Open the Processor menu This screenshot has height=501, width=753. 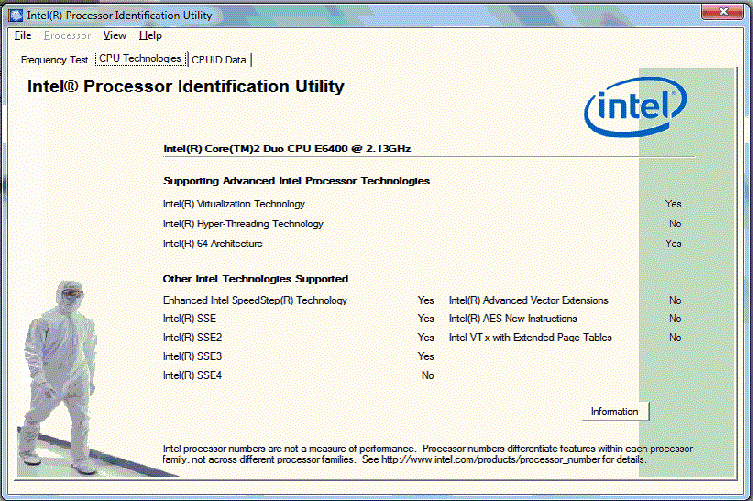[67, 36]
